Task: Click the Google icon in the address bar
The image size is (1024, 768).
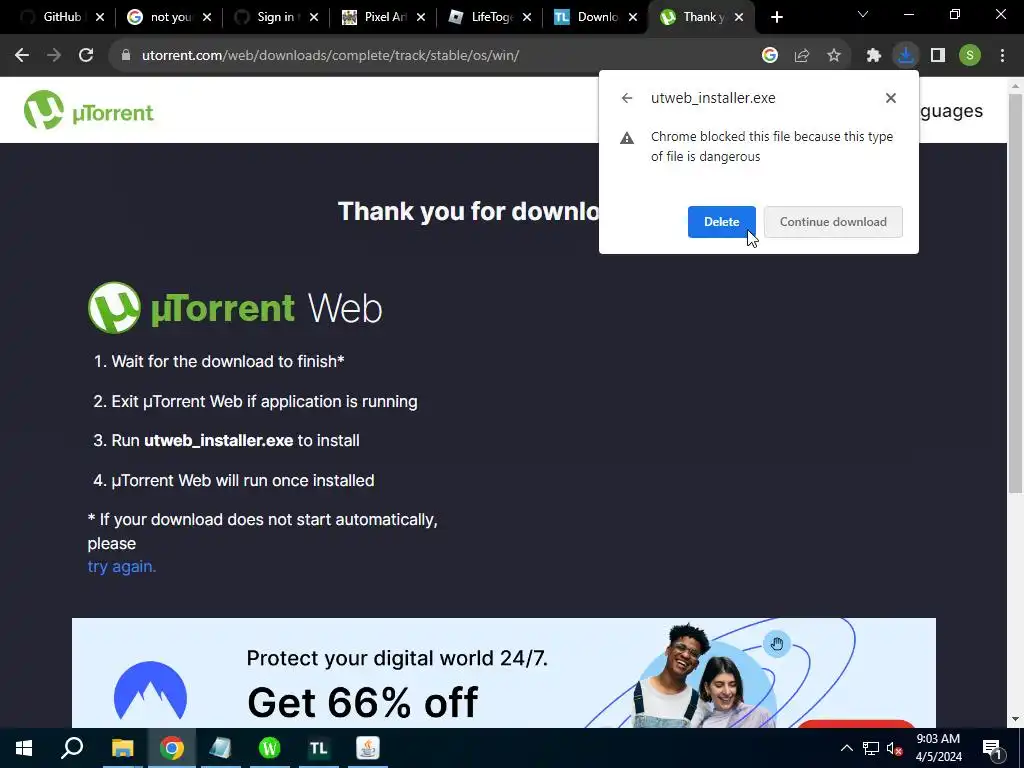Action: click(x=769, y=56)
